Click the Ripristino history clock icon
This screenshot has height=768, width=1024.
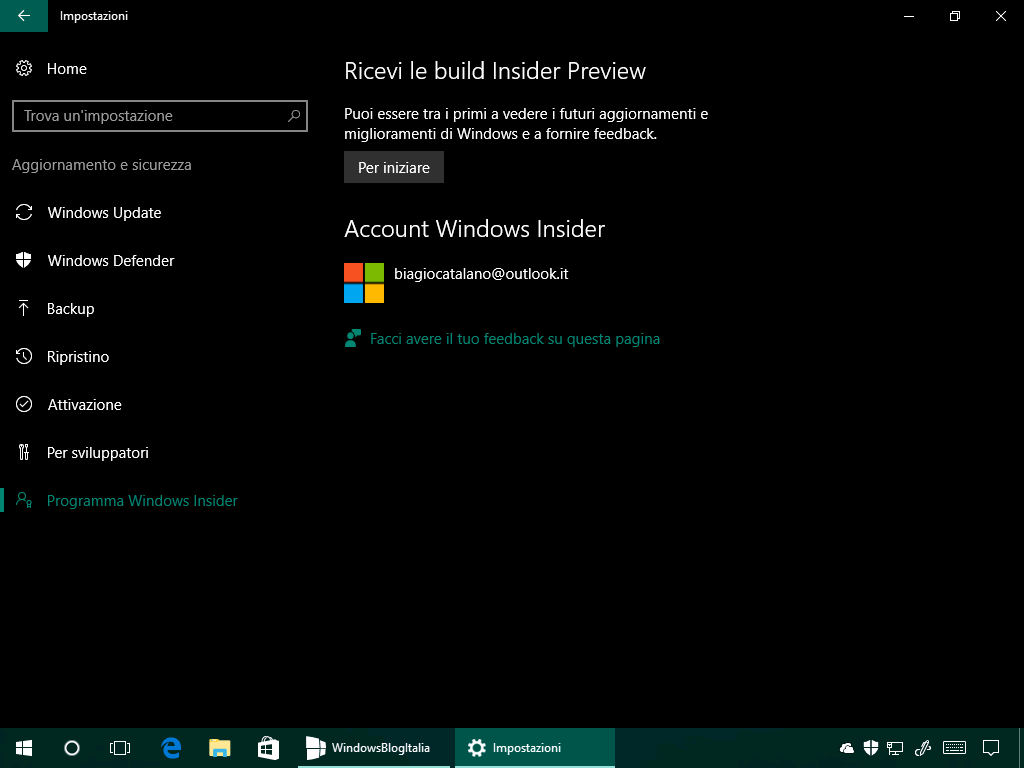coord(24,357)
